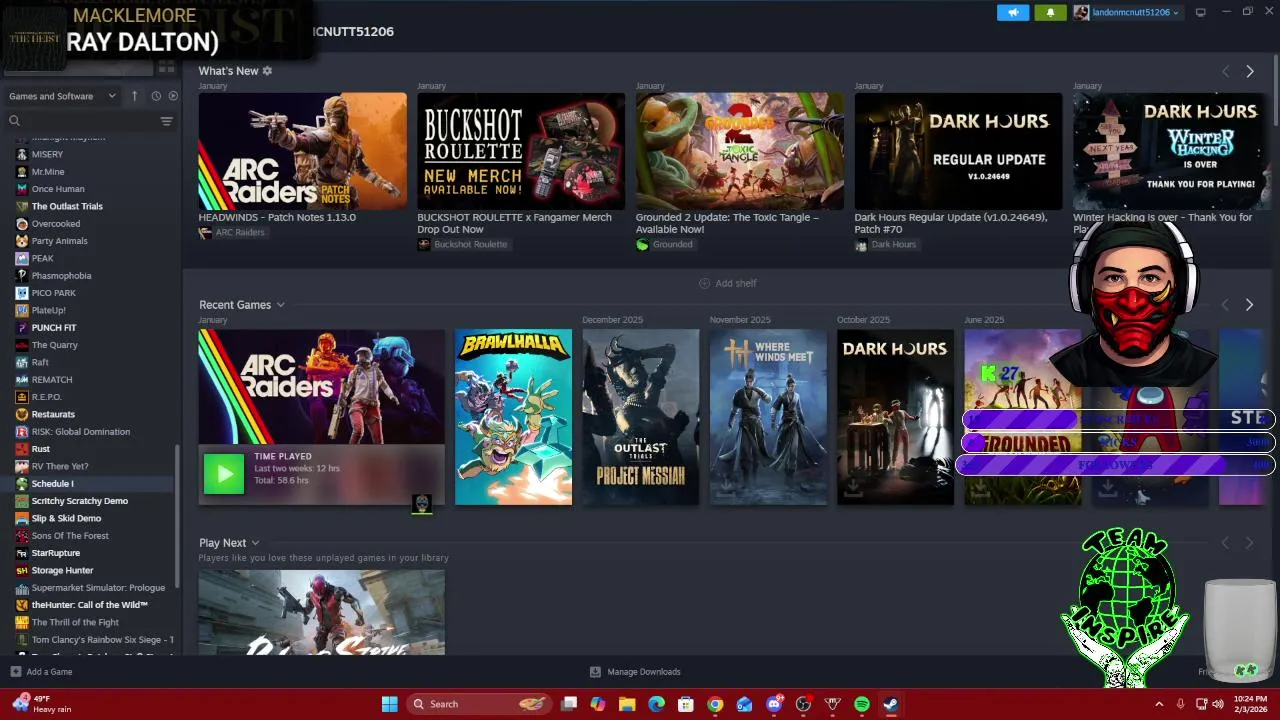
Task: Expand the Play Next shelf dropdown
Action: (x=255, y=543)
